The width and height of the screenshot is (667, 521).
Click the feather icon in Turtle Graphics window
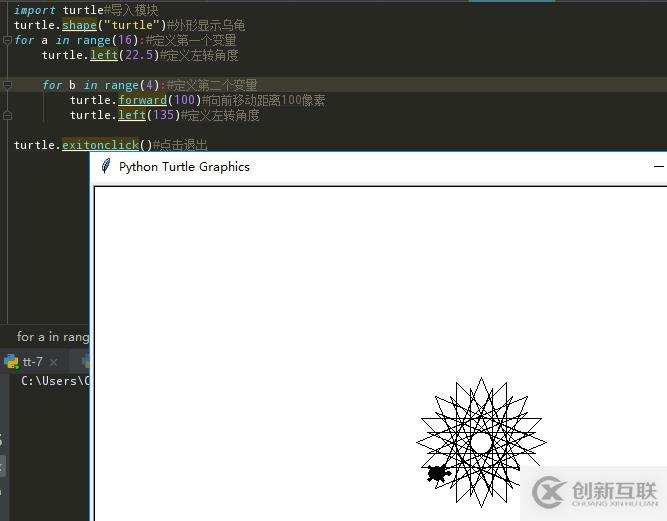coord(106,166)
